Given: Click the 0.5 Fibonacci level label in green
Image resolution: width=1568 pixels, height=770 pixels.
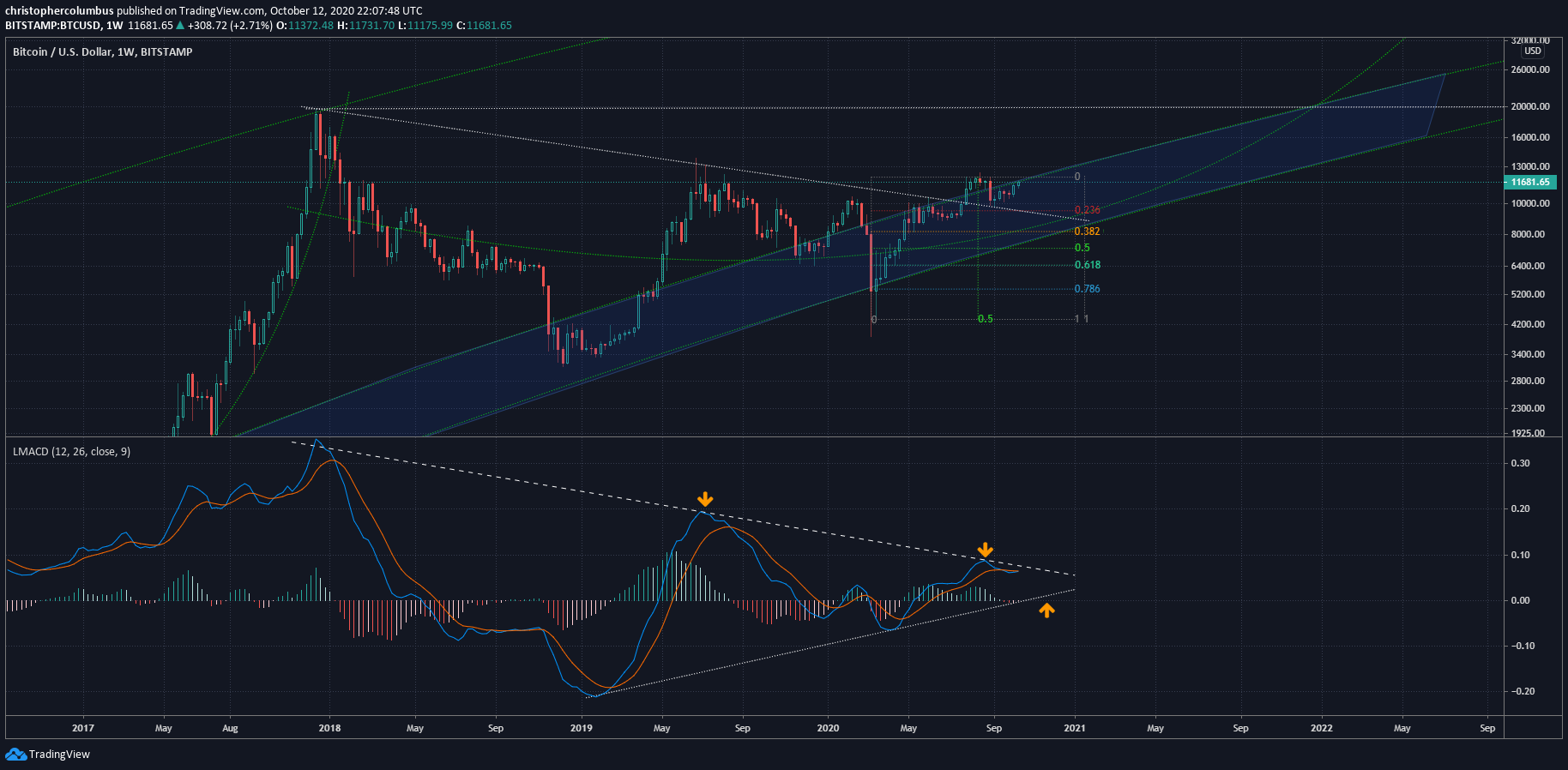Looking at the screenshot, I should [1083, 248].
